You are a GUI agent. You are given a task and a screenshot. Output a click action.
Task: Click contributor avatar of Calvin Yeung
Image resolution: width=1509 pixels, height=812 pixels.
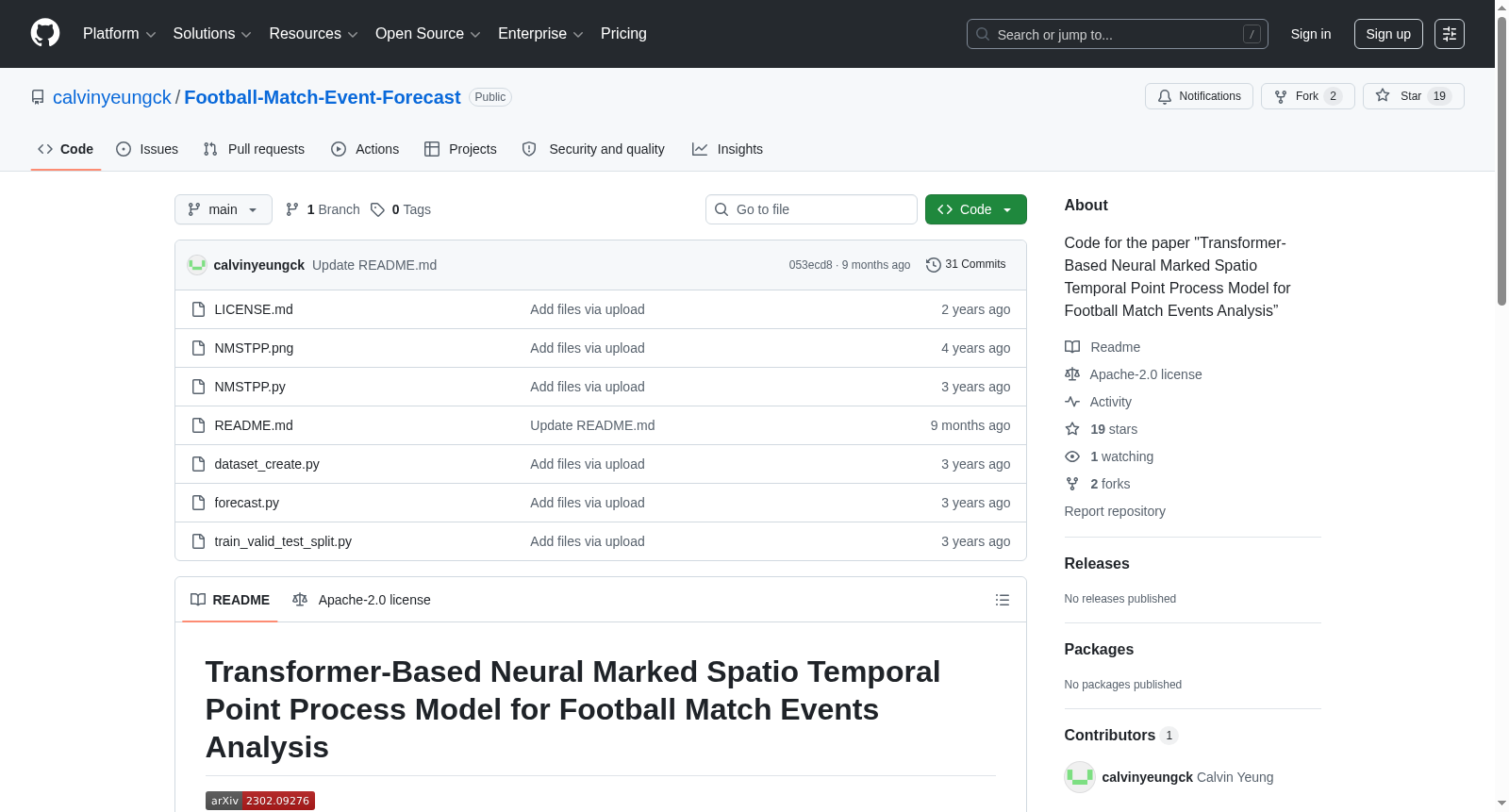[x=1080, y=777]
